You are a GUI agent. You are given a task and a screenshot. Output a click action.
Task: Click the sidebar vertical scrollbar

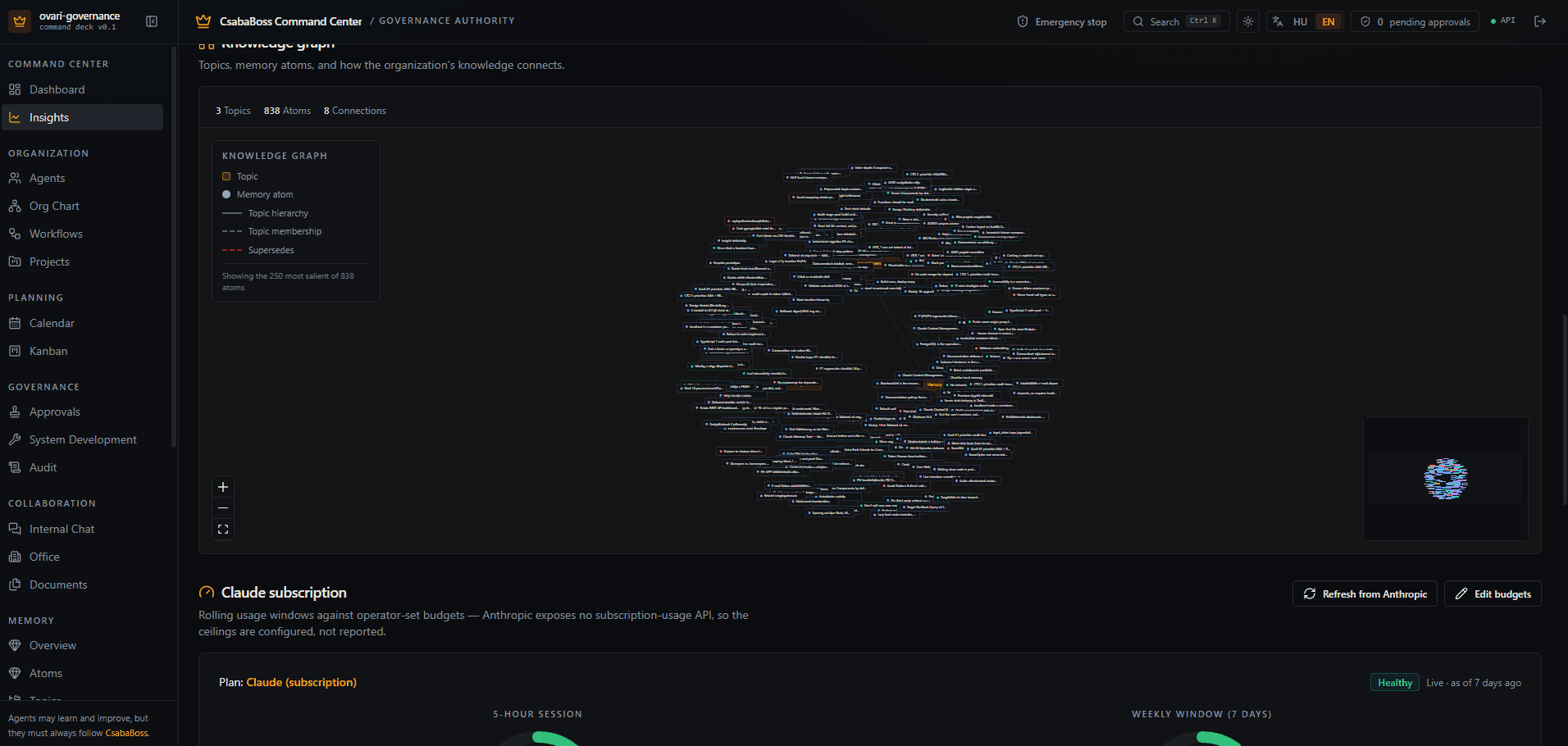tap(174, 246)
